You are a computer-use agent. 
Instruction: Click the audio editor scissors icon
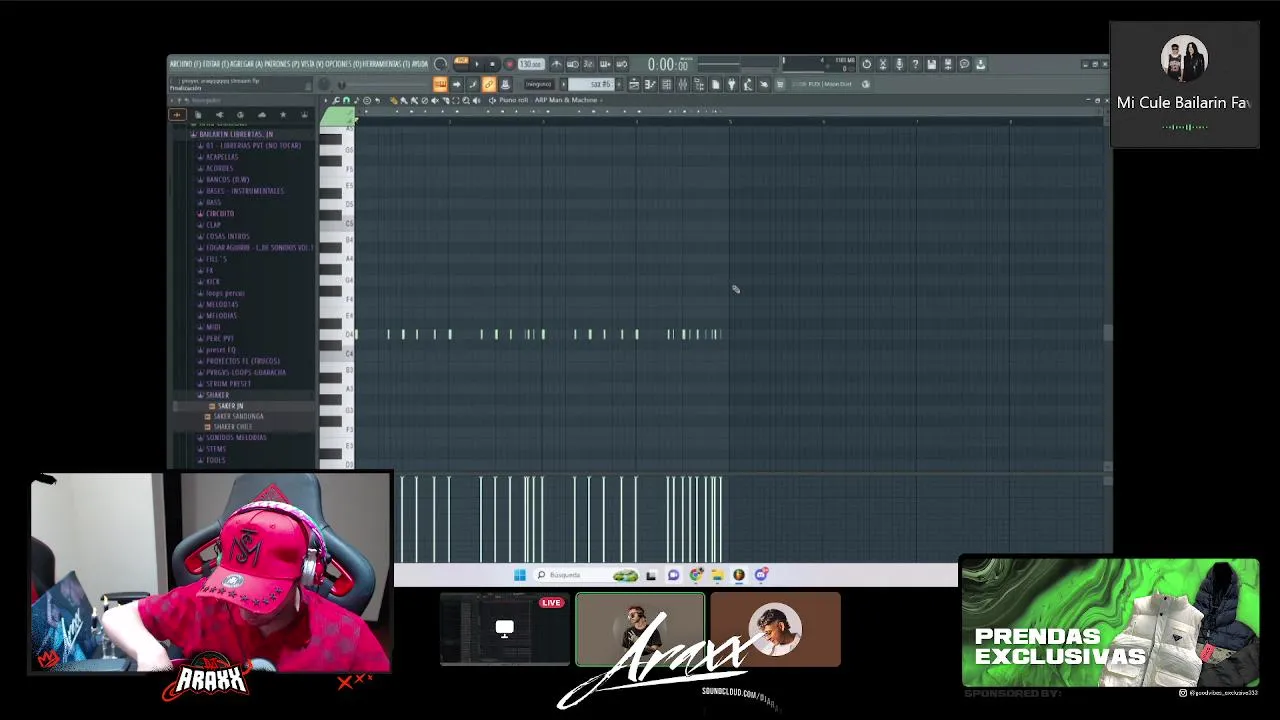coord(883,64)
